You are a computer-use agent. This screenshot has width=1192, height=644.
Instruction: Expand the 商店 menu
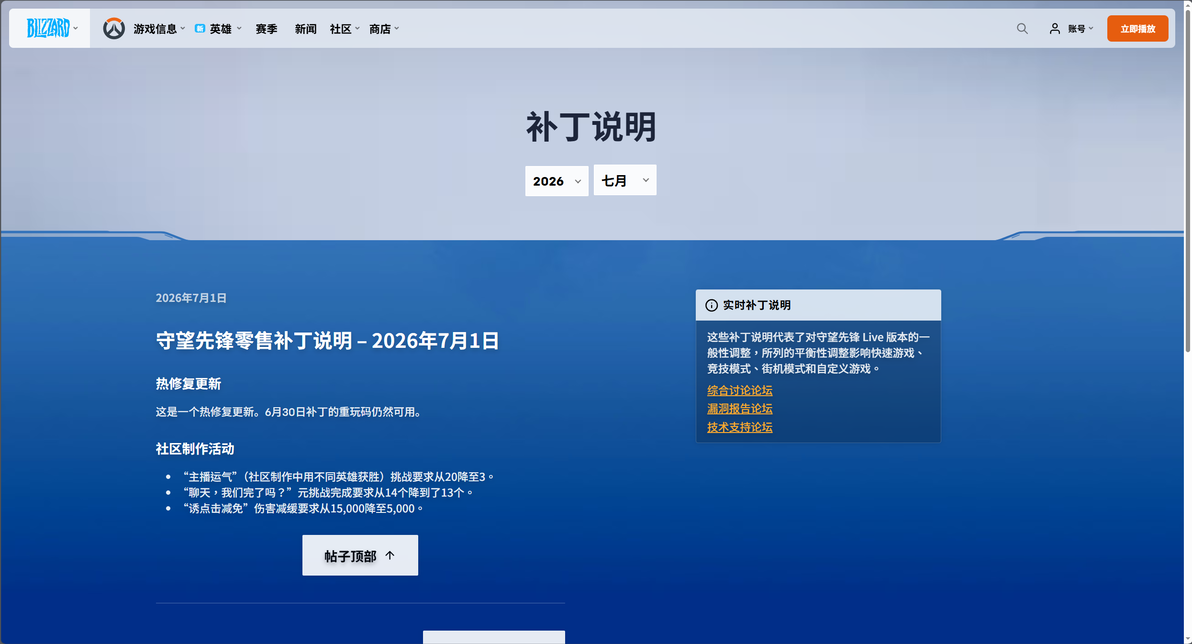click(384, 28)
